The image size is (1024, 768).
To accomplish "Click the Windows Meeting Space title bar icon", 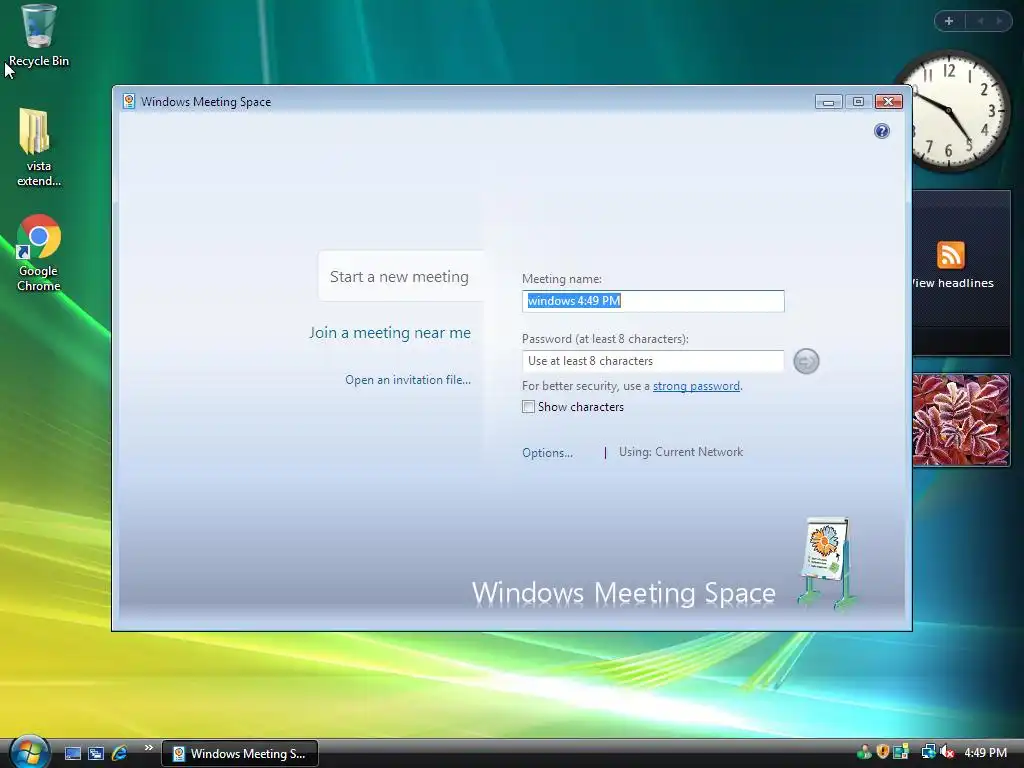I will (x=129, y=101).
